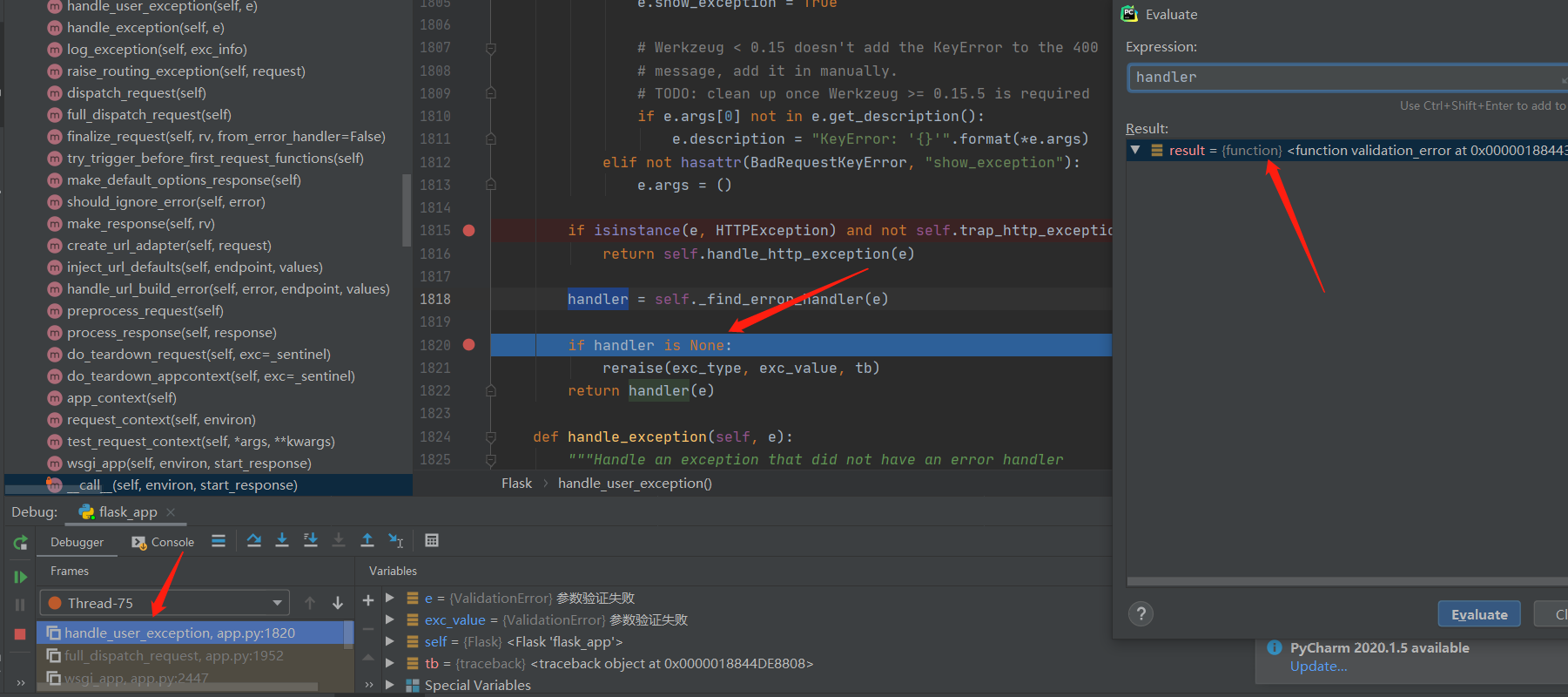Select frame full_dispatch_request, app.py:1952
The image size is (1568, 697).
(190, 655)
